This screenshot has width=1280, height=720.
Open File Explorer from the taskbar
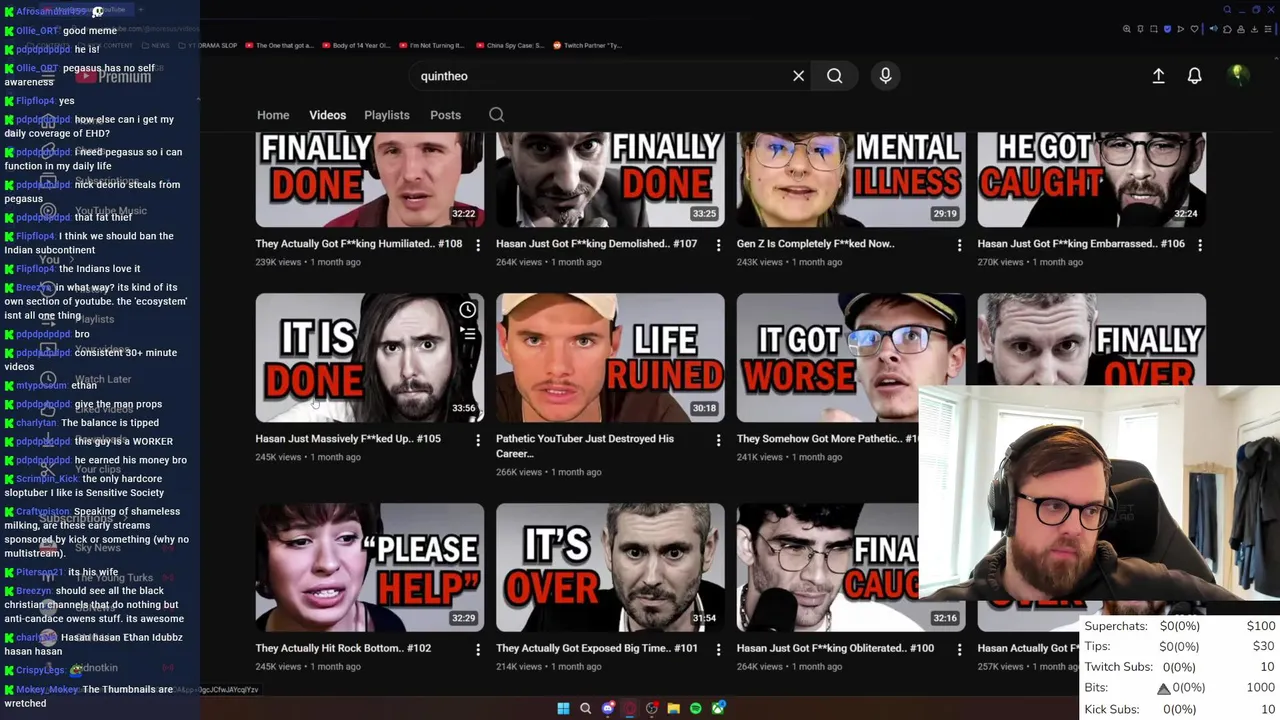point(673,708)
